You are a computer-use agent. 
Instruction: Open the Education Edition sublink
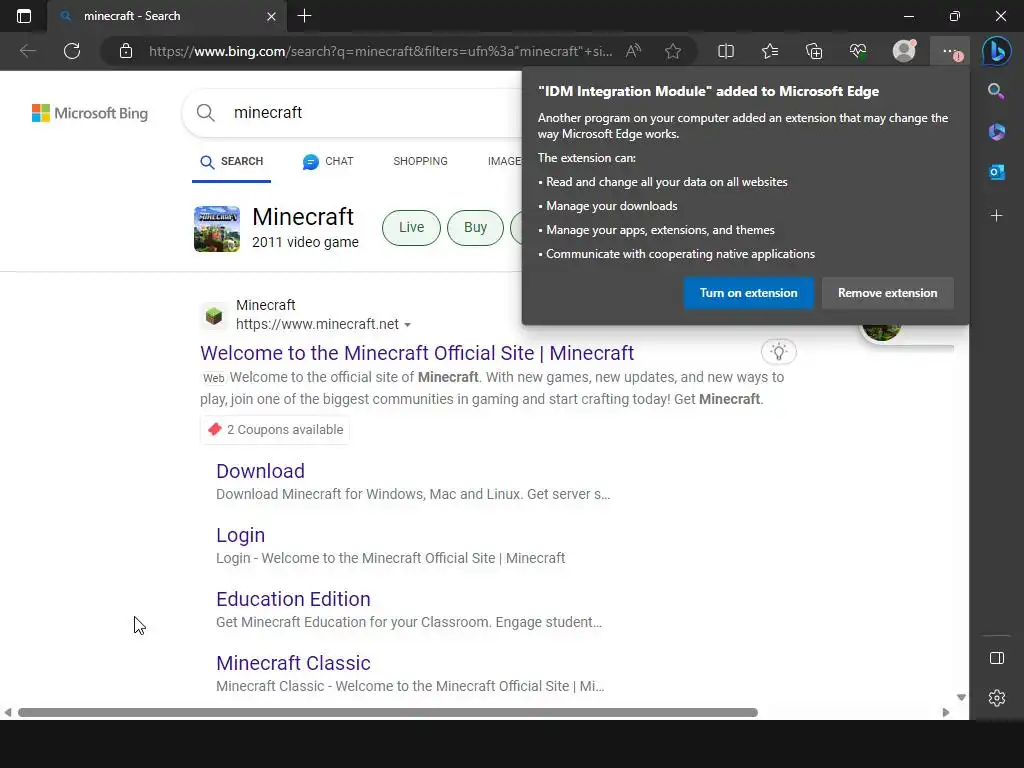click(293, 599)
